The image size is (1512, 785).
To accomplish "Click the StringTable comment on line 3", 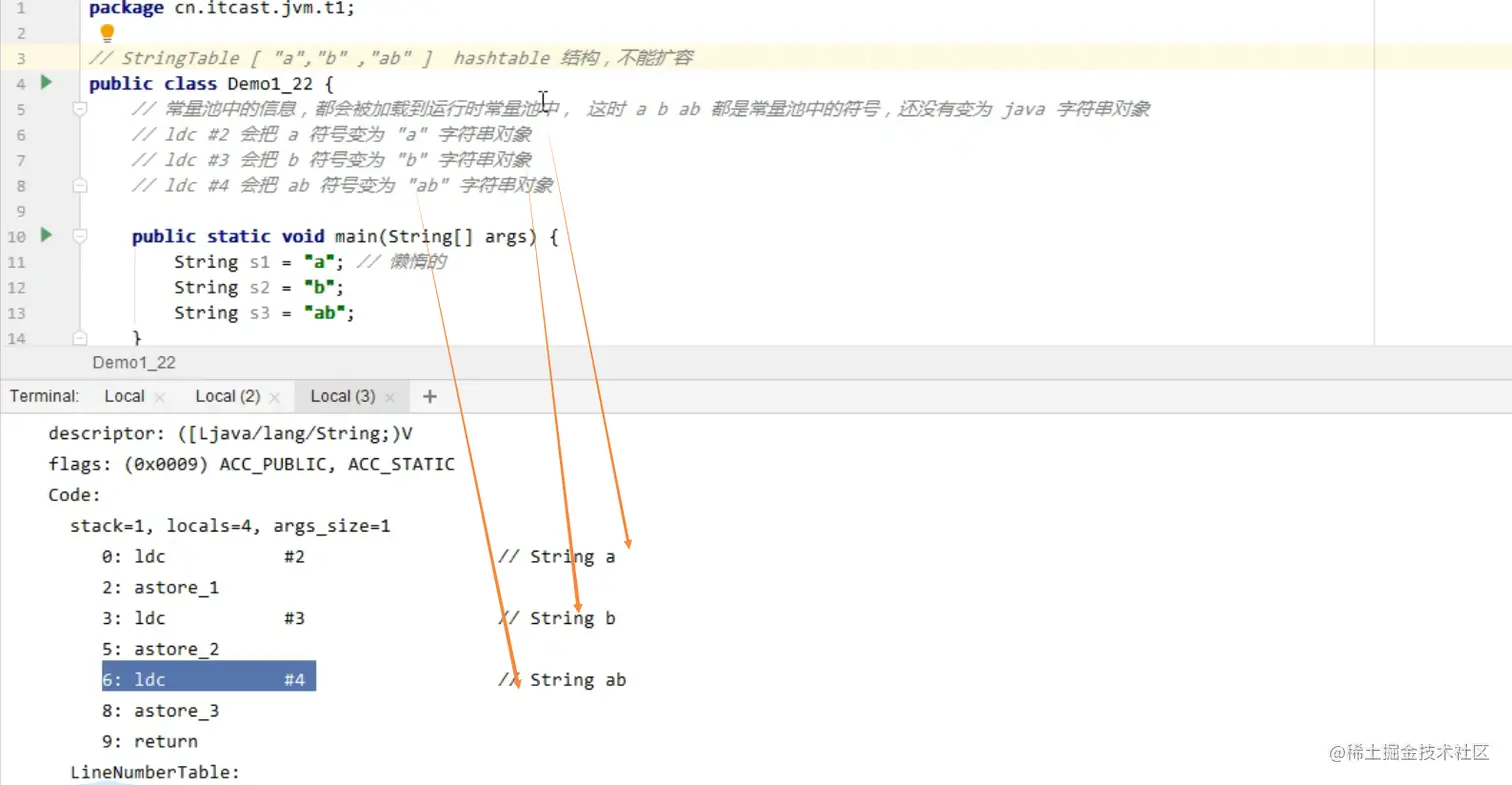I will point(390,58).
